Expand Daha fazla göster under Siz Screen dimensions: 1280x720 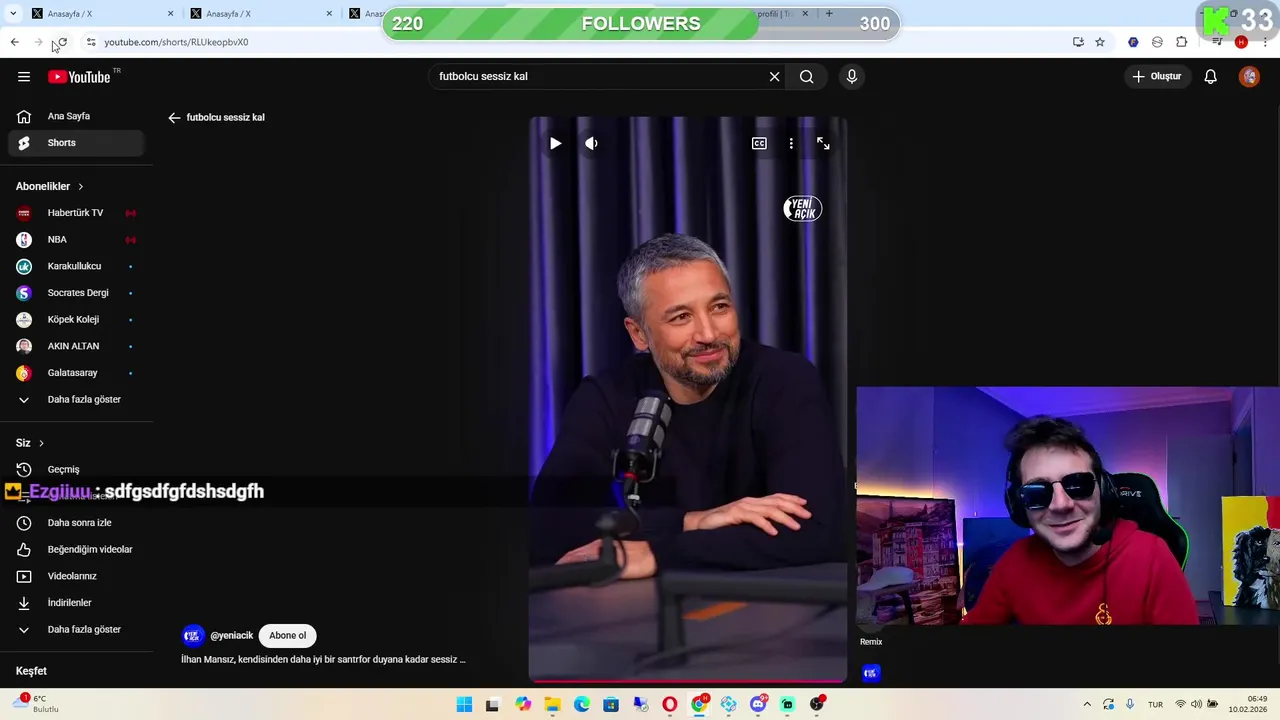point(77,629)
